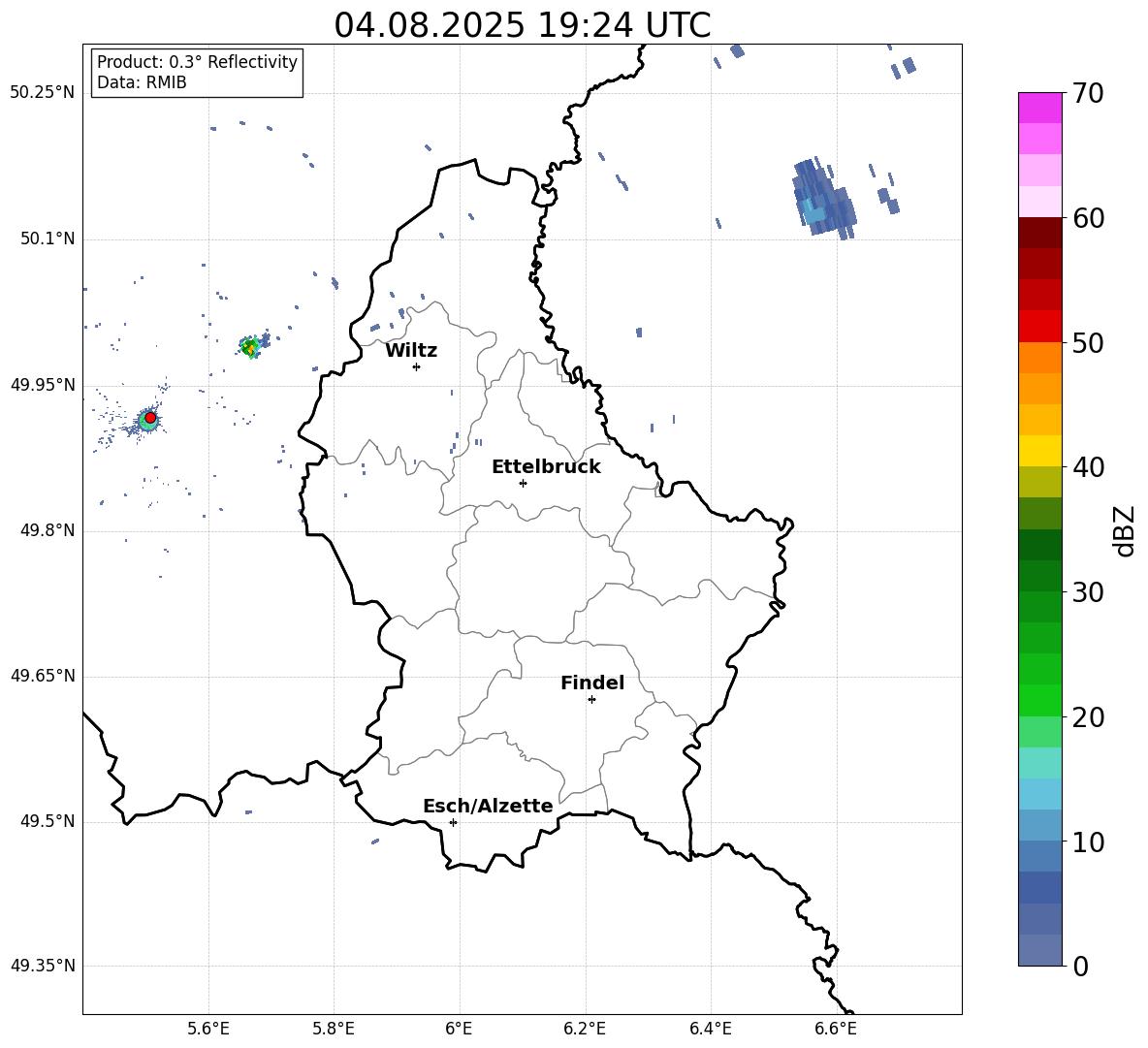Click the Ettelbruck location cross marker
Screen dimensions: 1148x1048
pyautogui.click(x=523, y=483)
